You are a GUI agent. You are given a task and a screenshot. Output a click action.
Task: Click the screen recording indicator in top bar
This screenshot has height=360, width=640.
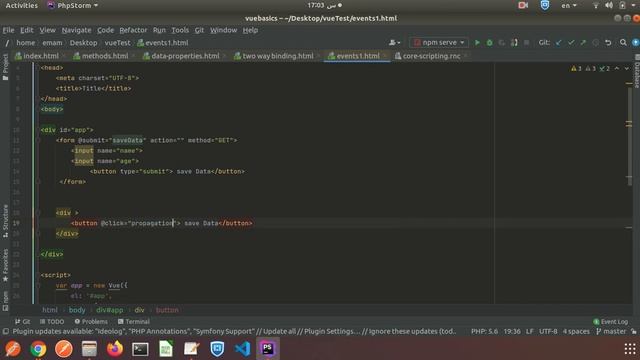pos(523,5)
